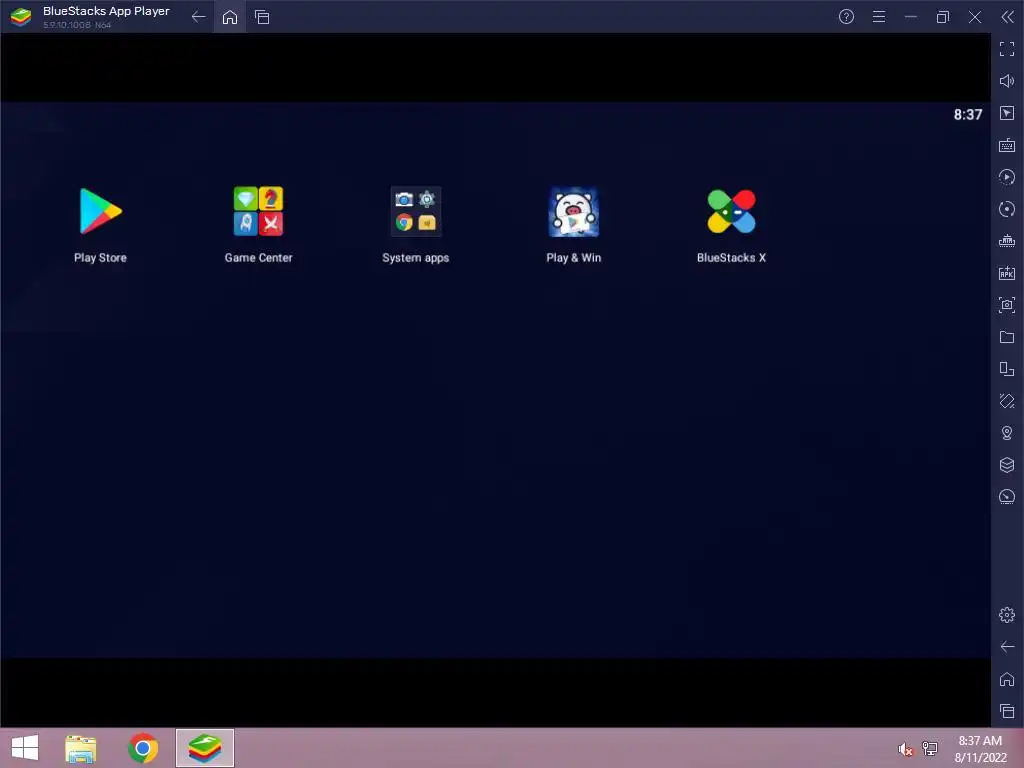This screenshot has height=768, width=1024.
Task: Launch BlueStacks X
Action: pos(731,211)
